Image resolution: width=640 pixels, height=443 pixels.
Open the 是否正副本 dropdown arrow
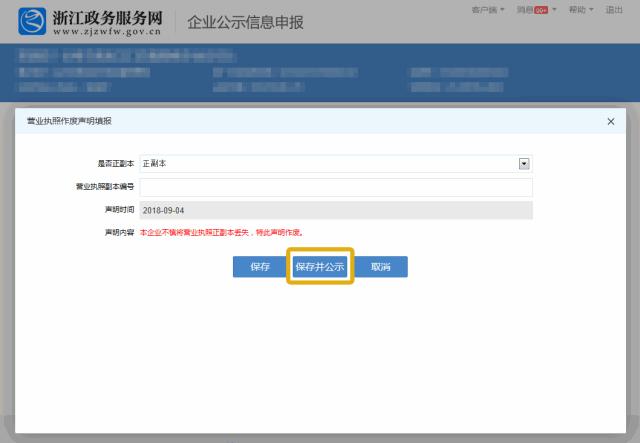tap(524, 164)
